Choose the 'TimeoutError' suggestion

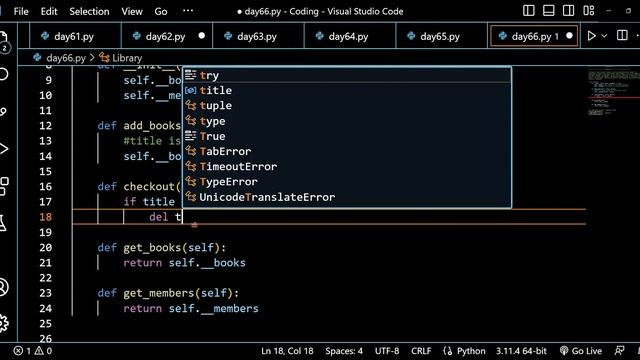tap(347, 167)
